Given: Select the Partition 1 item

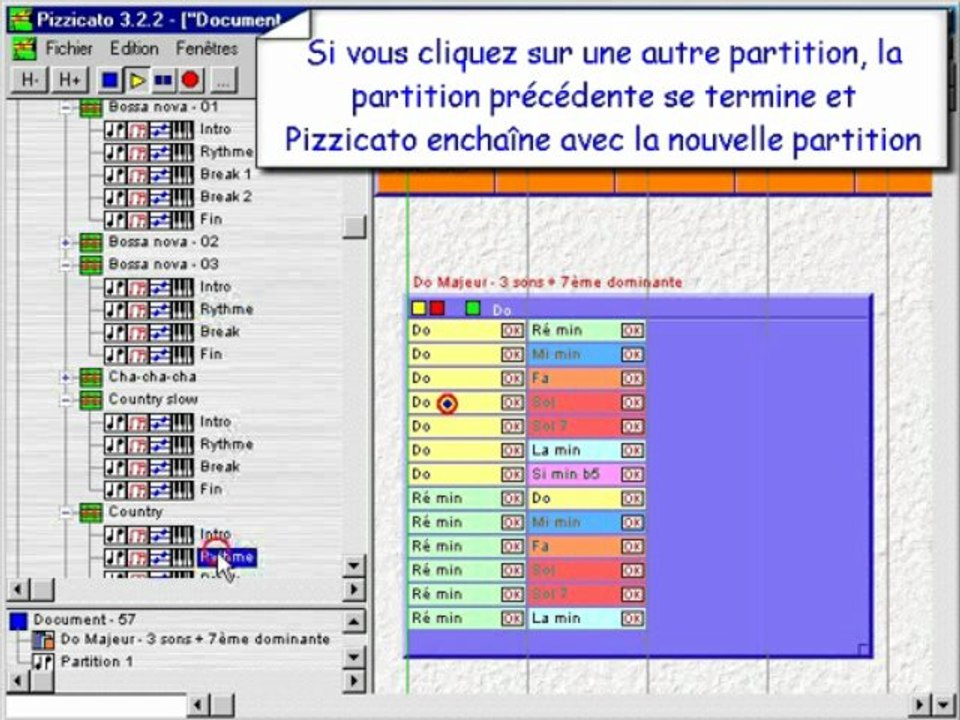Looking at the screenshot, I should pyautogui.click(x=96, y=662).
